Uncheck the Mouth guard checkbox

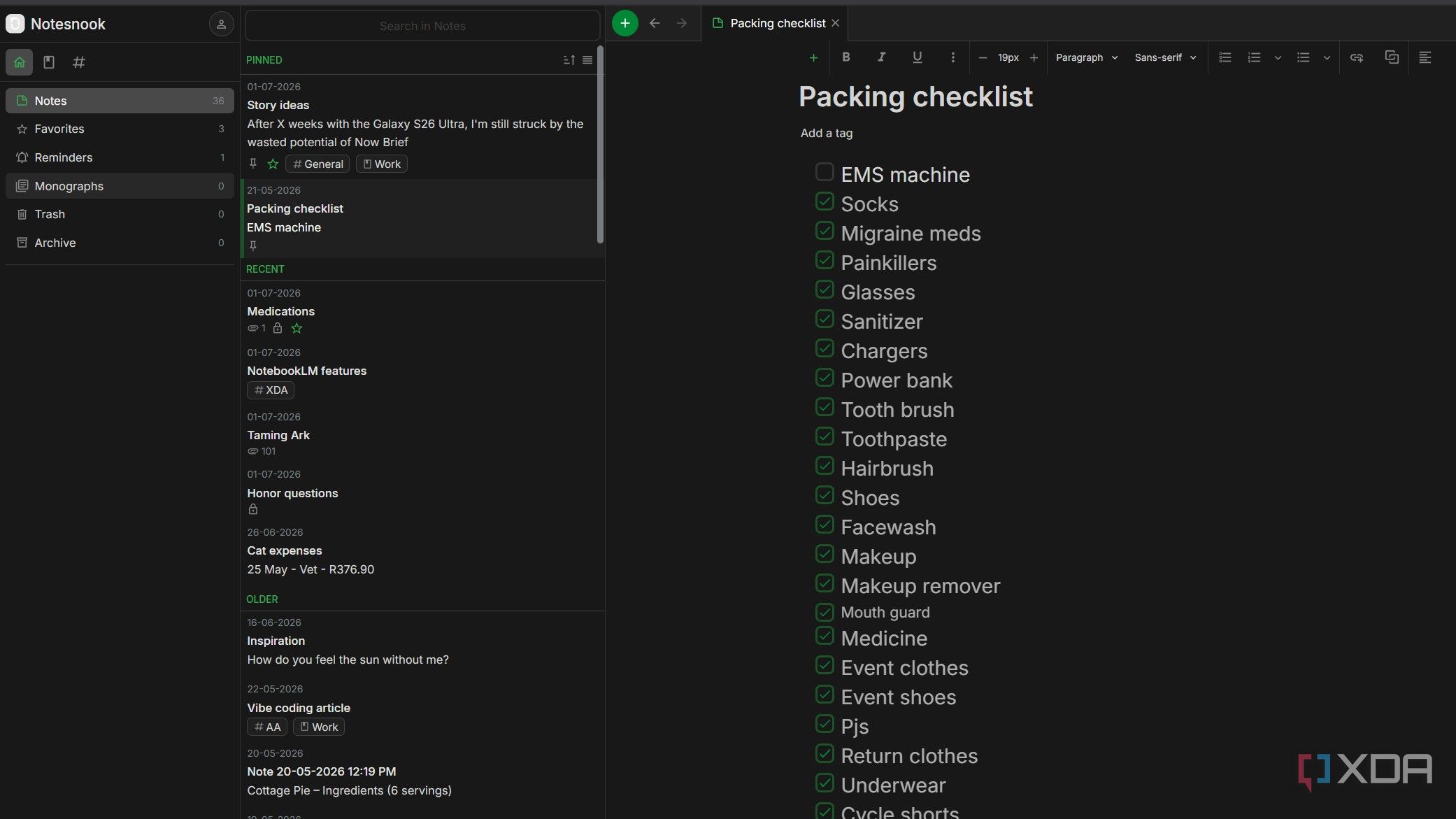click(825, 612)
